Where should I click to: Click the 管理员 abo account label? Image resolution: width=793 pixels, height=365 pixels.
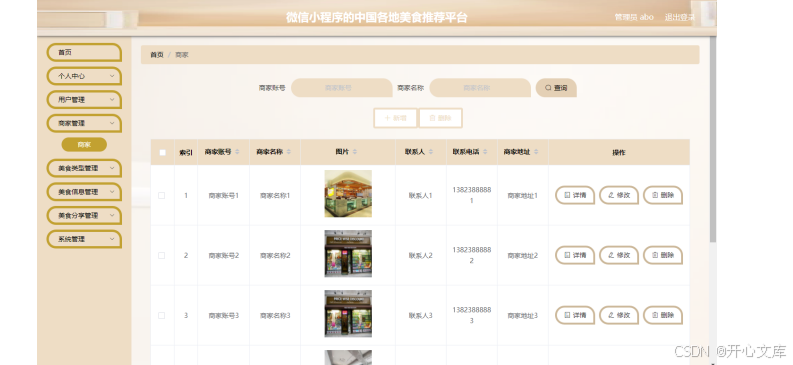(634, 17)
